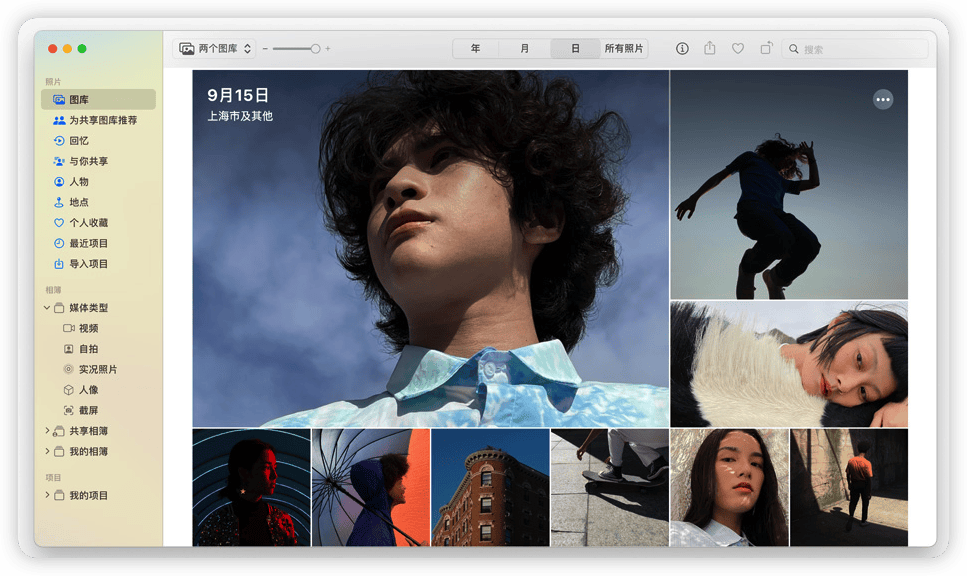Image resolution: width=967 pixels, height=576 pixels.
Task: Click the share icon in toolbar
Action: [x=710, y=47]
